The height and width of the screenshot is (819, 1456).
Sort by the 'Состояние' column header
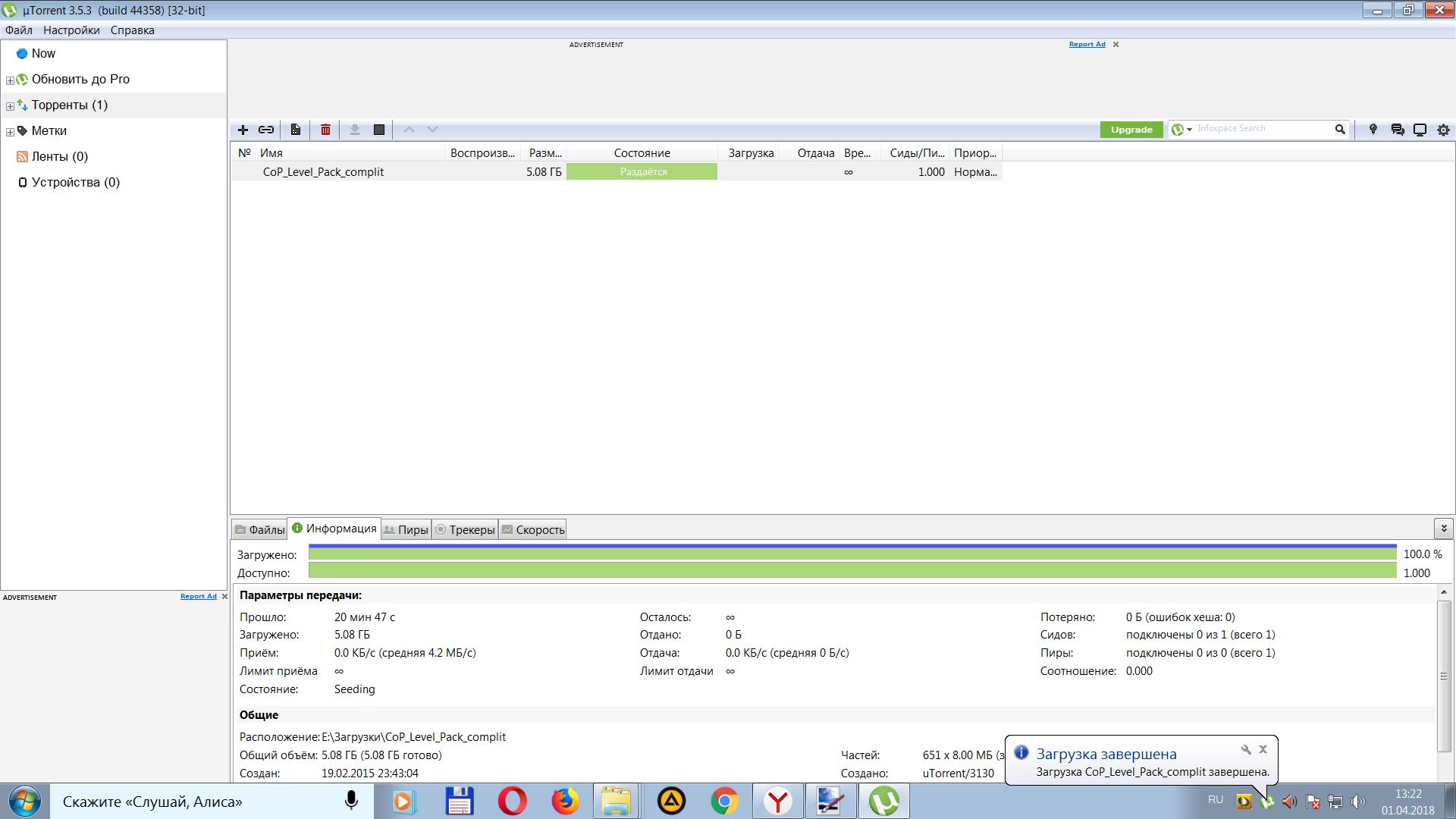tap(642, 153)
